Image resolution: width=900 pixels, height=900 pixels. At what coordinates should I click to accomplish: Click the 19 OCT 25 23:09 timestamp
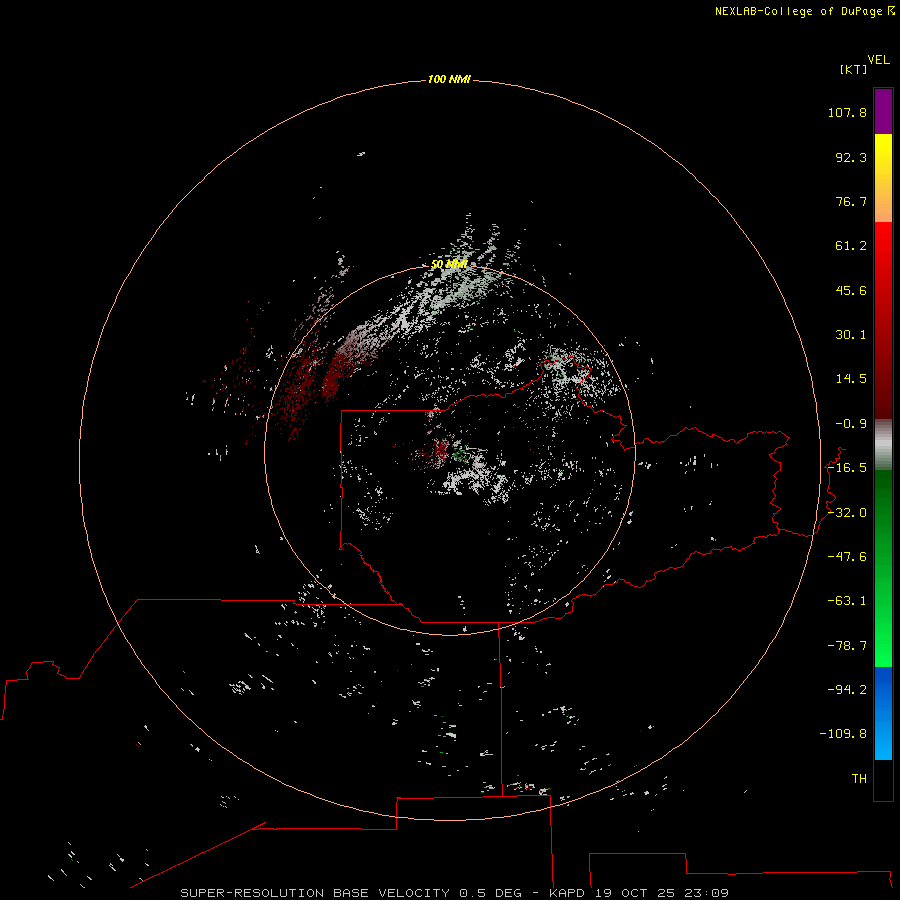662,893
